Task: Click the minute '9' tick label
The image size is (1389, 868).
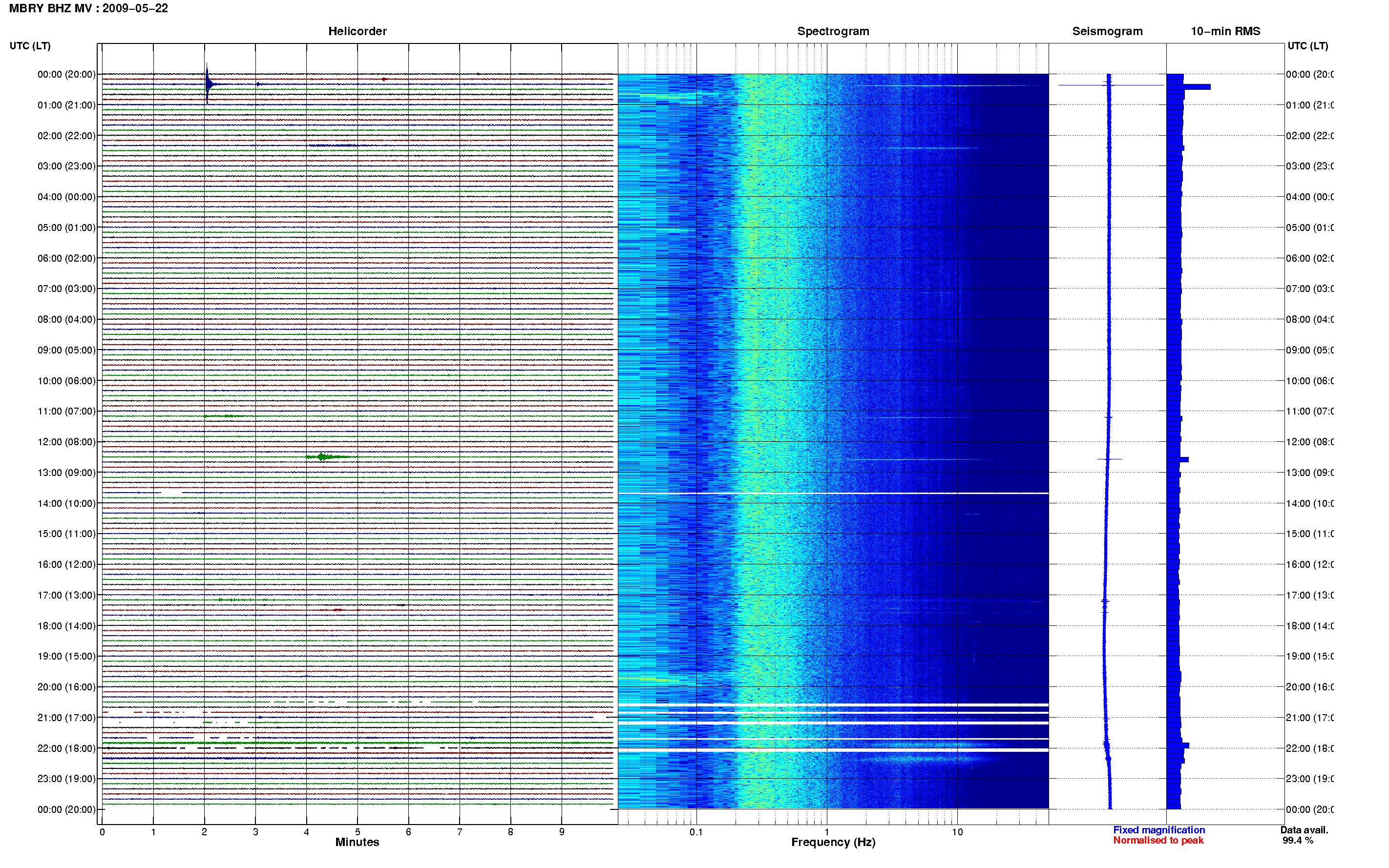Action: click(x=562, y=832)
